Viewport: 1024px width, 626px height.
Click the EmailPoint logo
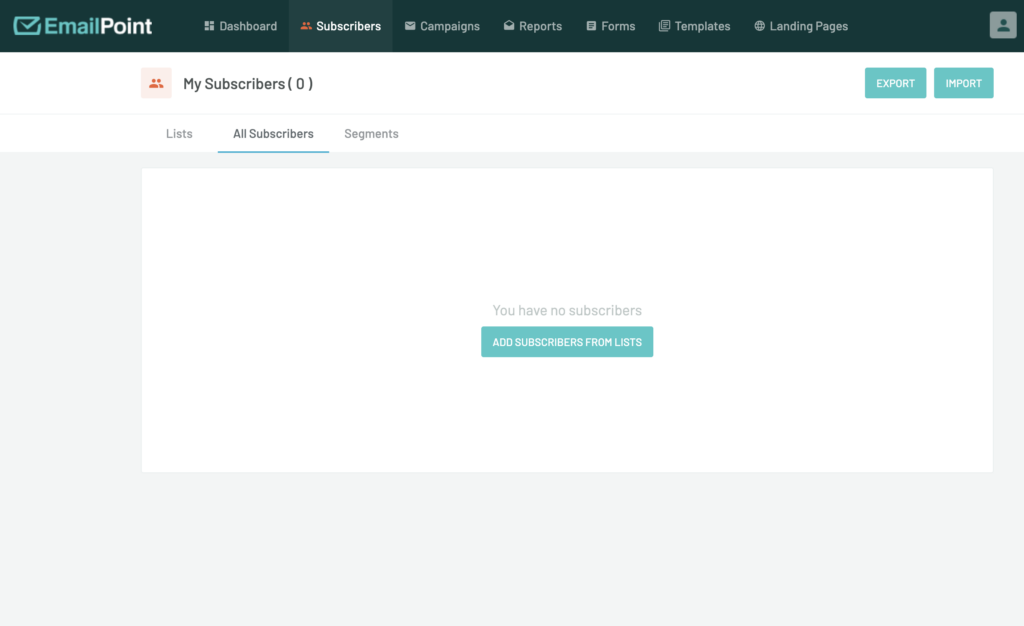click(x=83, y=26)
